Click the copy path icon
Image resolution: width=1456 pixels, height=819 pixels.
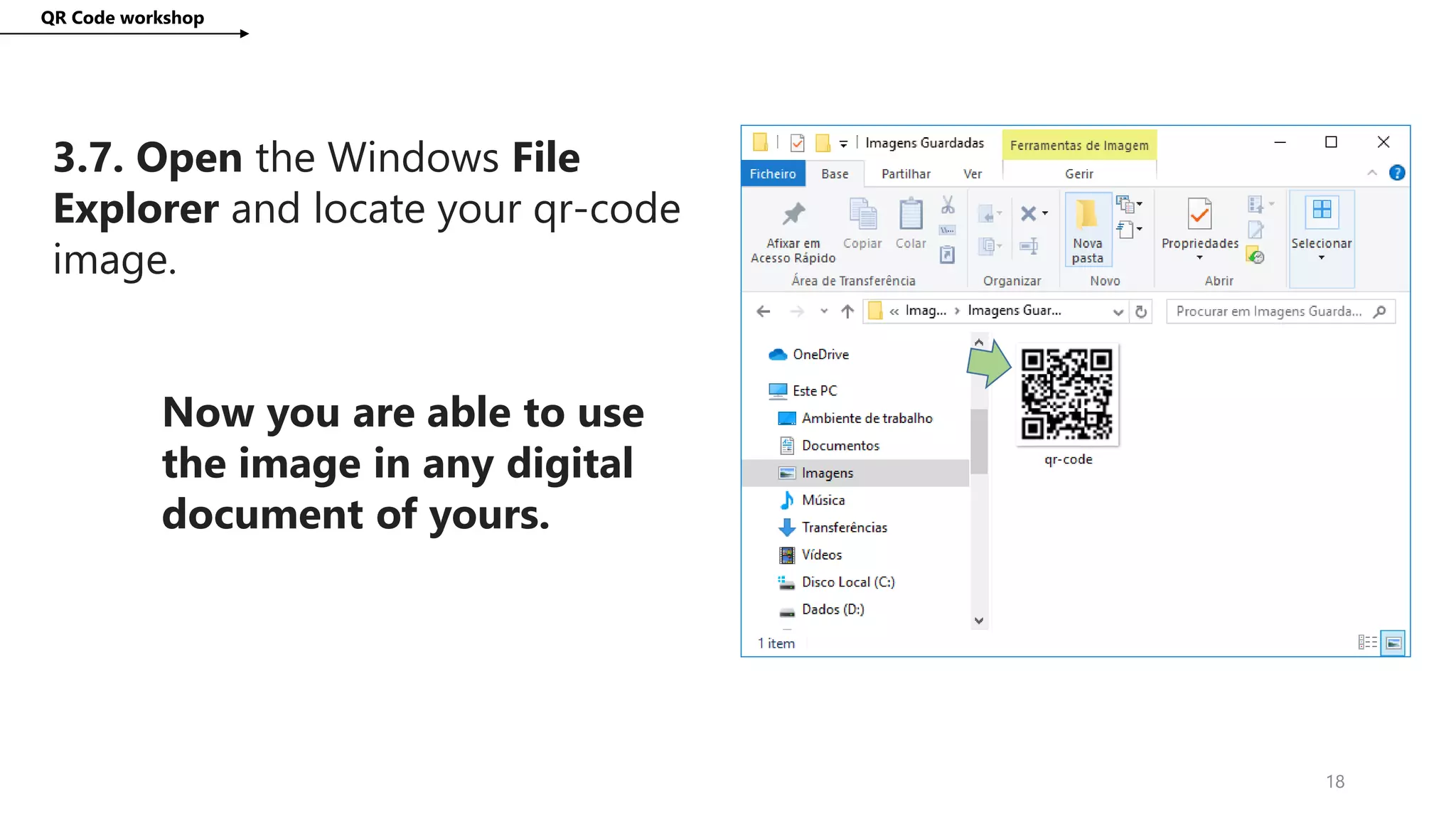(x=947, y=230)
